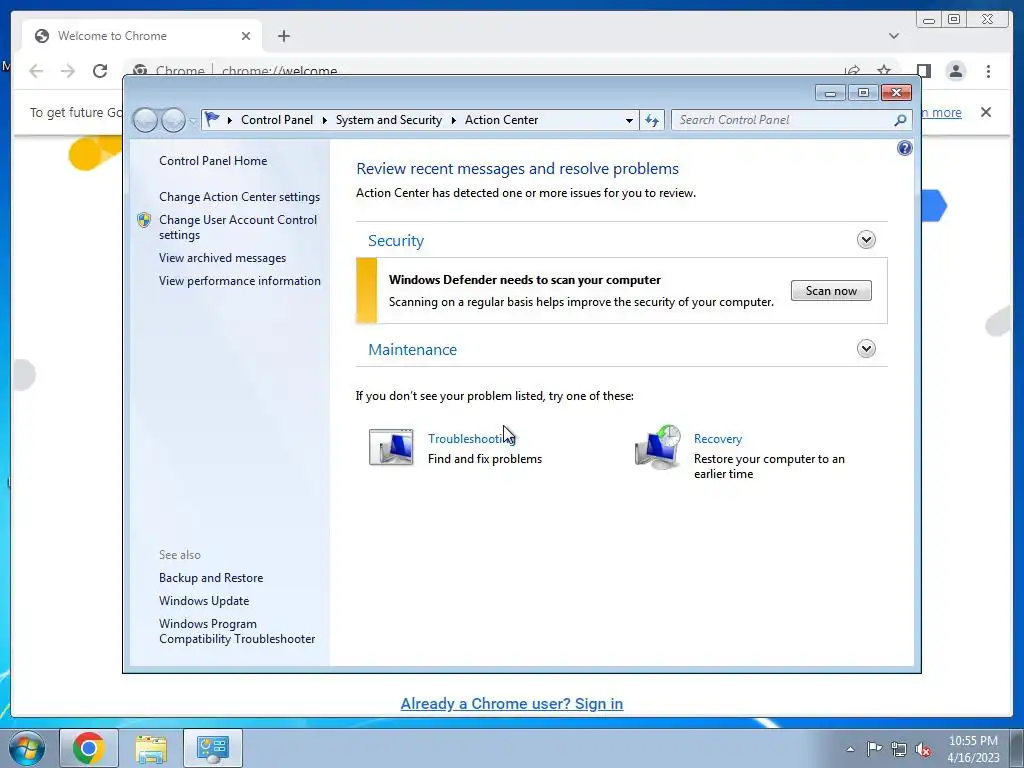Select Action Center breadcrumb
1024x768 pixels.
point(502,120)
